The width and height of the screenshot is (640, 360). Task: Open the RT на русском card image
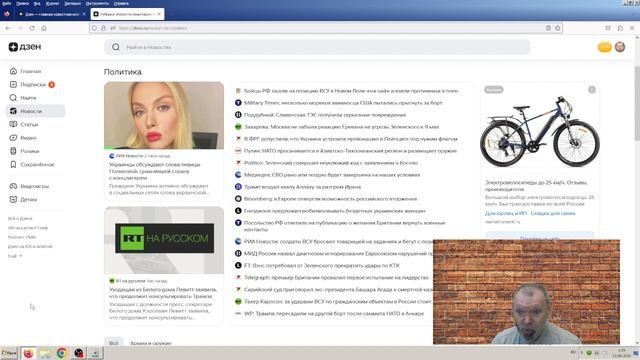pyautogui.click(x=164, y=240)
